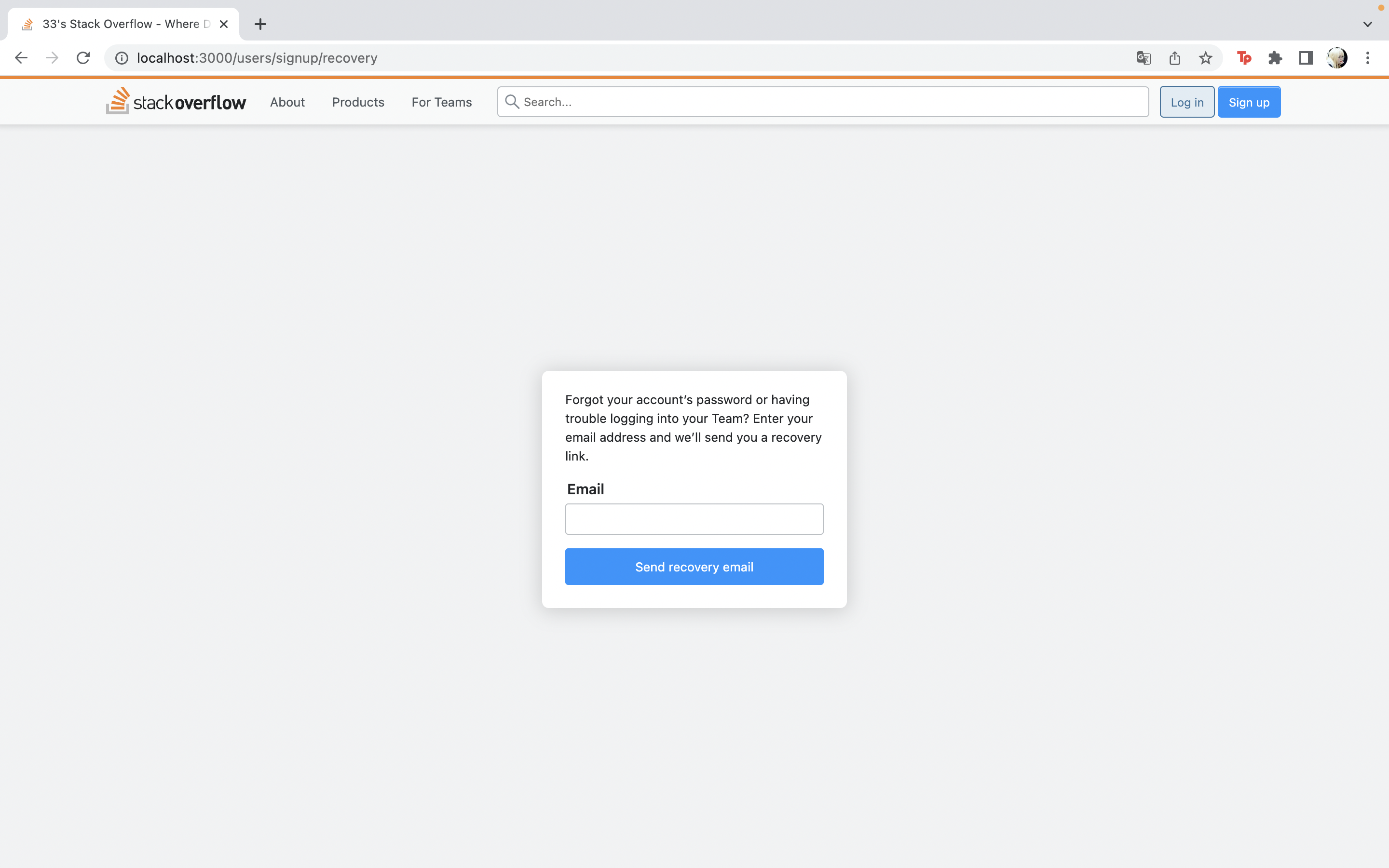Open Google Translate icon in address bar
Viewport: 1389px width, 868px height.
click(x=1144, y=58)
